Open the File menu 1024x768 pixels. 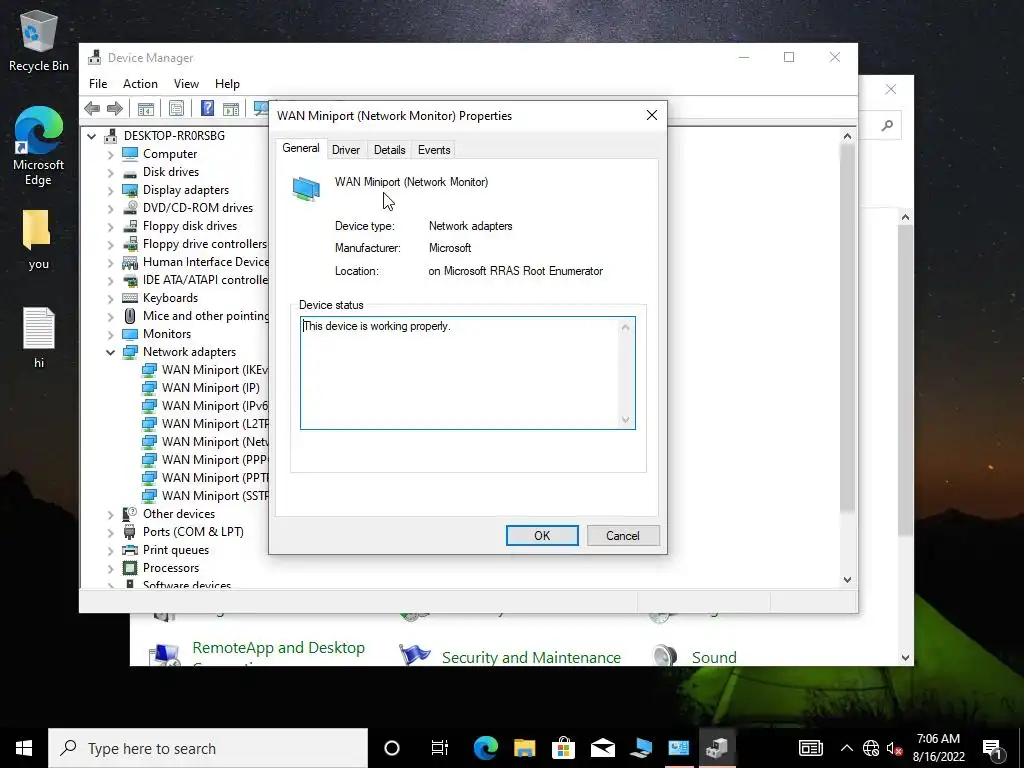click(x=98, y=84)
